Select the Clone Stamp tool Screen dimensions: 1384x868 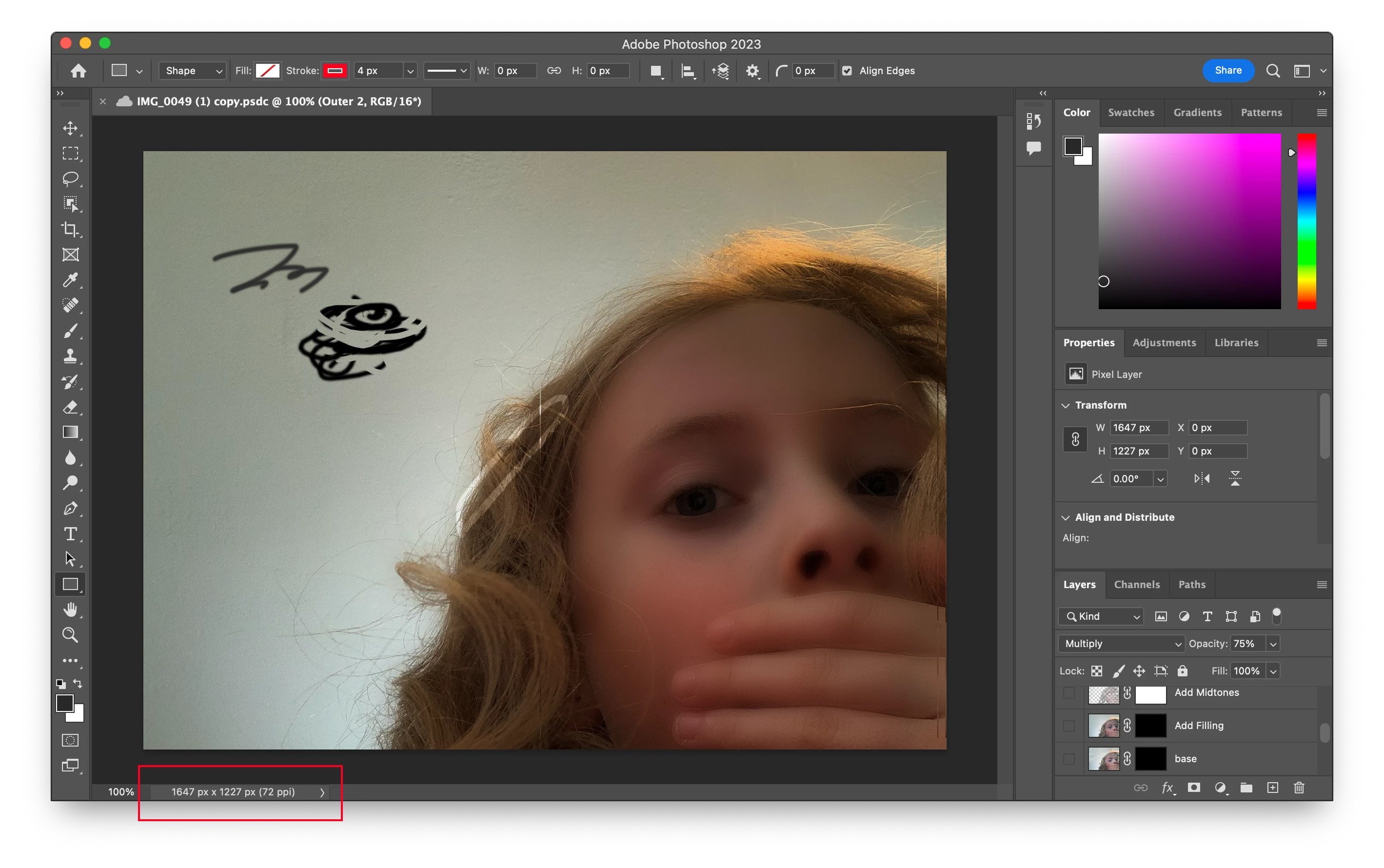tap(71, 356)
